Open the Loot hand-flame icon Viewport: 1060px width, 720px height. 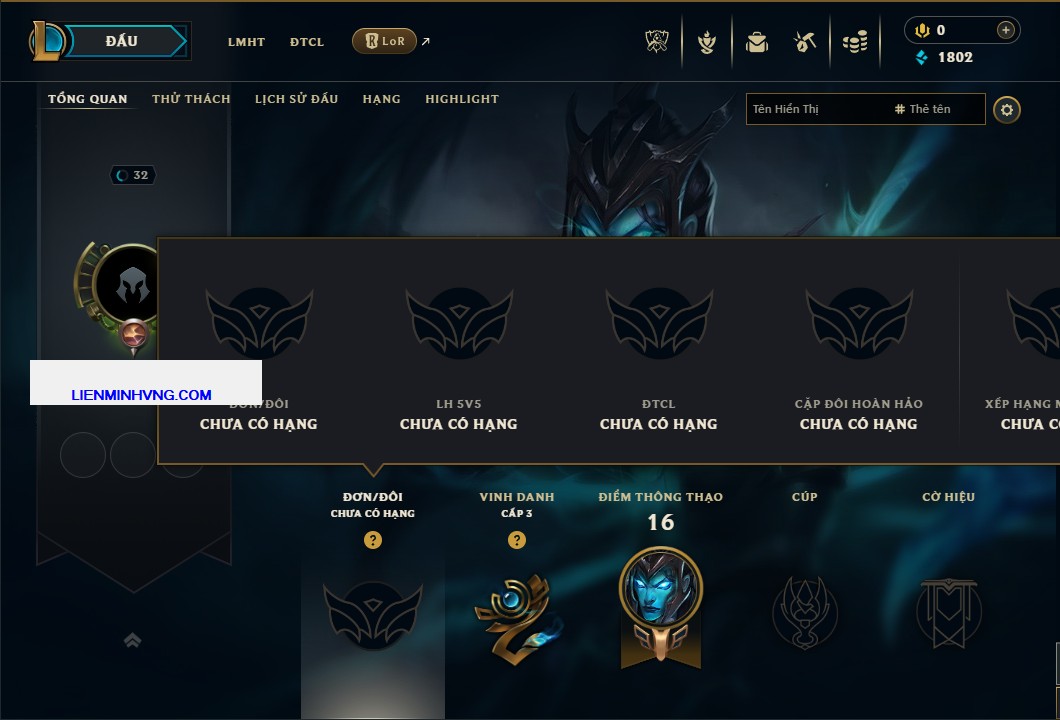click(x=707, y=42)
